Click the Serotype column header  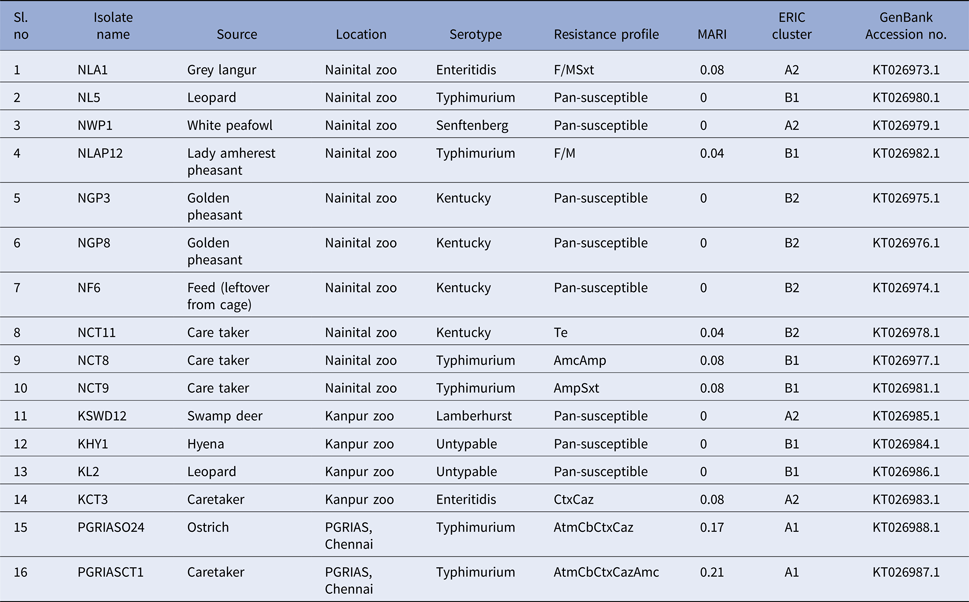click(476, 34)
